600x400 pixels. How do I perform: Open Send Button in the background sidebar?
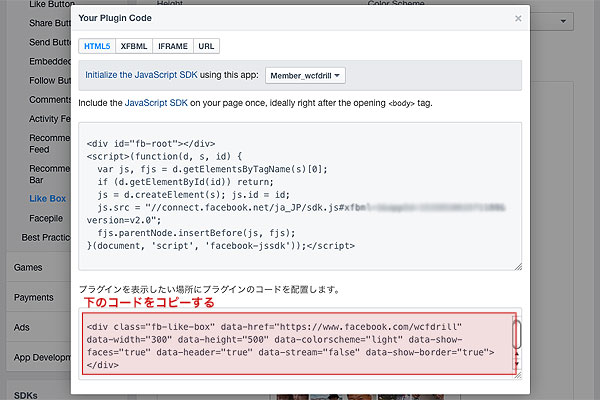coord(50,42)
